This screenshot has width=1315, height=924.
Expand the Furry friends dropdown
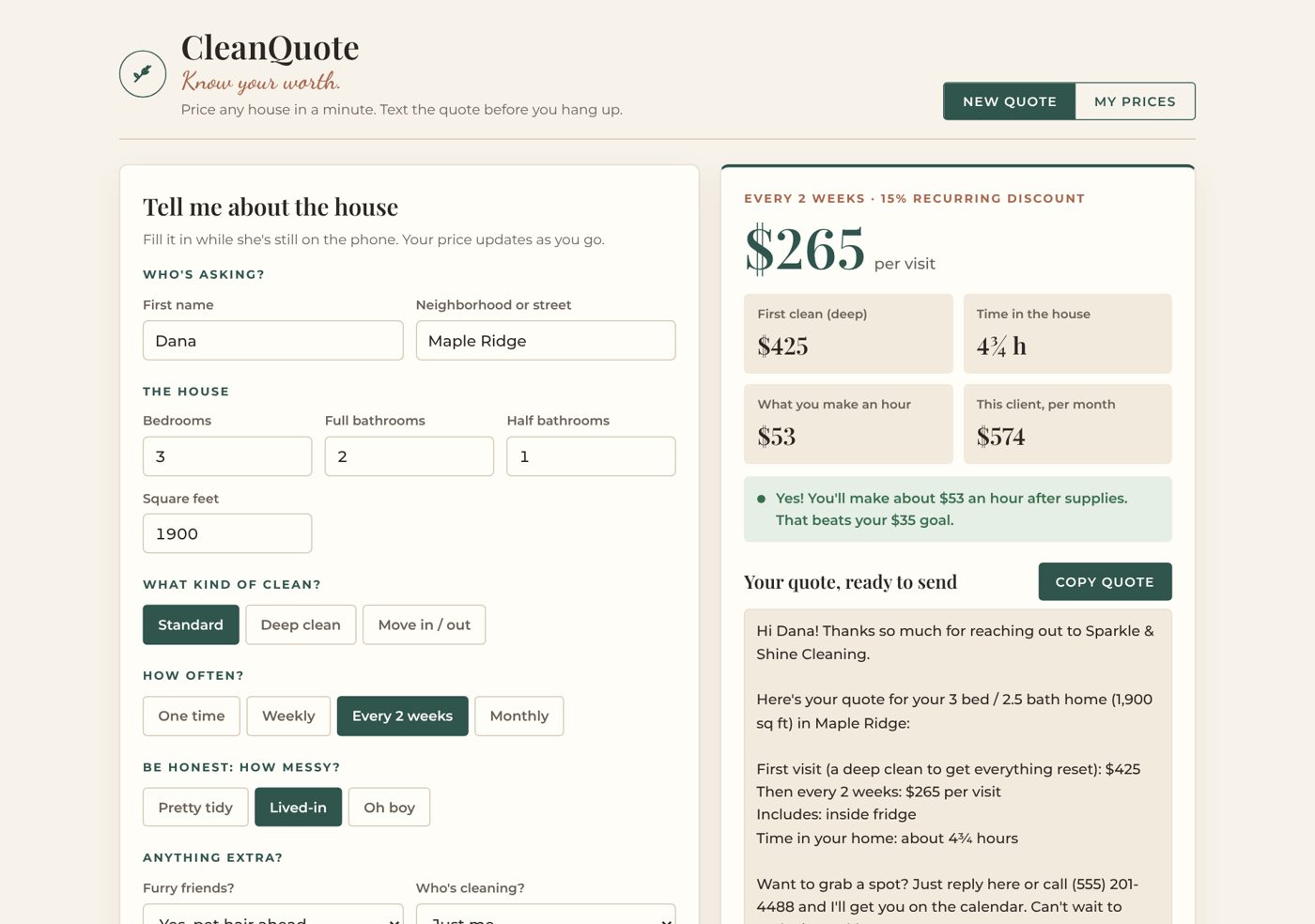(x=273, y=915)
